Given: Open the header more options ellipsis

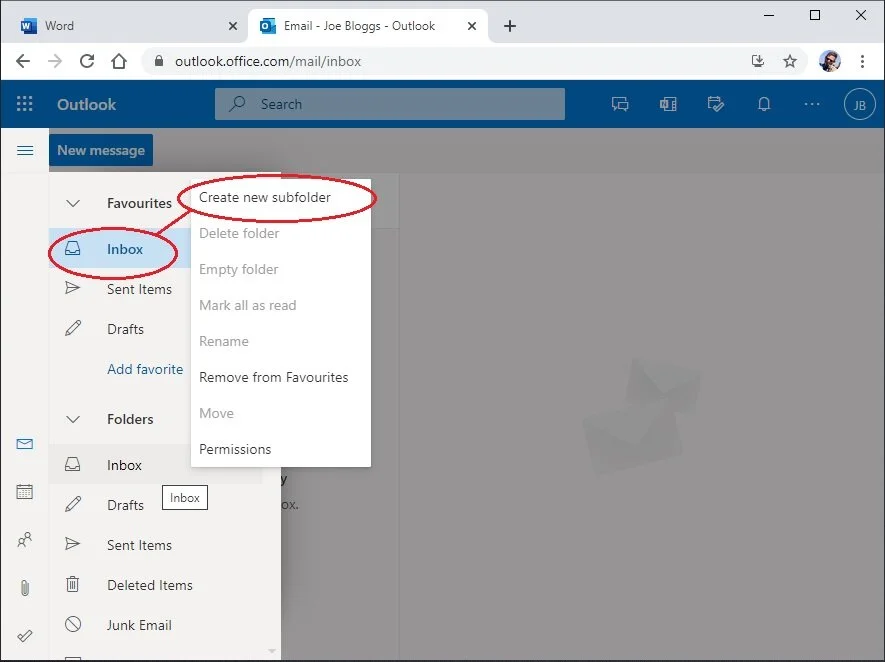Looking at the screenshot, I should click(x=812, y=104).
